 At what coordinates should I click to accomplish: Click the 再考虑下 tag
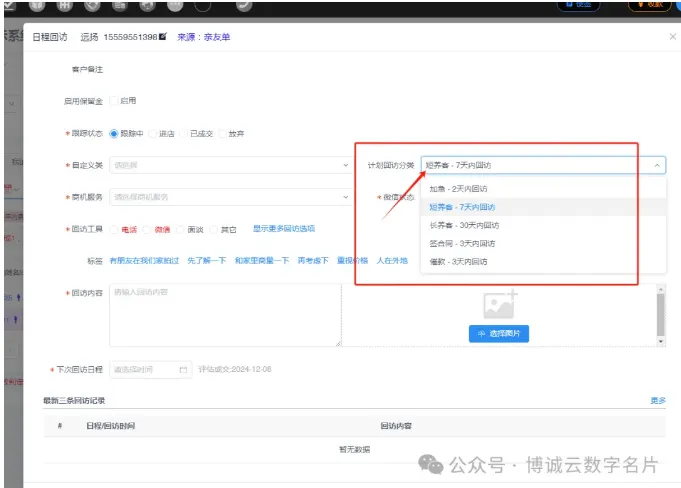(x=313, y=261)
